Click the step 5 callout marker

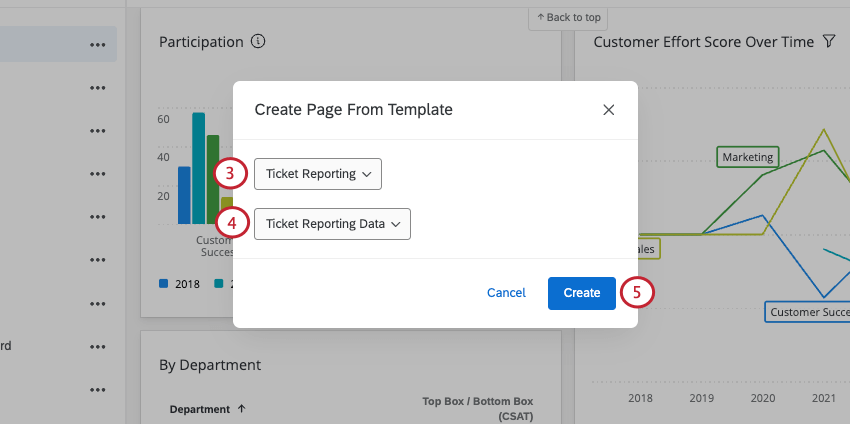click(x=636, y=293)
